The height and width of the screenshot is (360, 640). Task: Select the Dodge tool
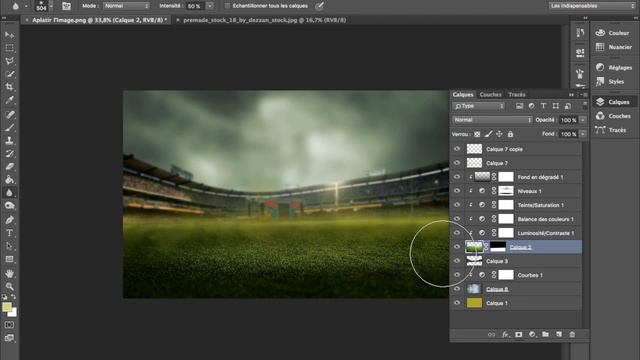[9, 206]
